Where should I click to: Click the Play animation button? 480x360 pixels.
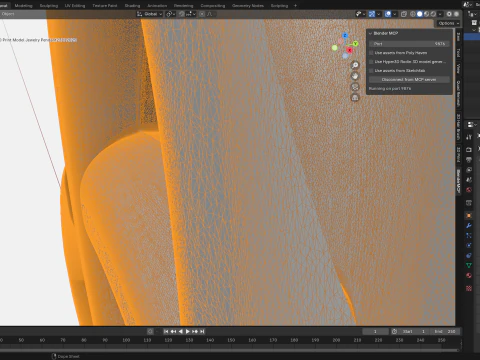[188, 331]
